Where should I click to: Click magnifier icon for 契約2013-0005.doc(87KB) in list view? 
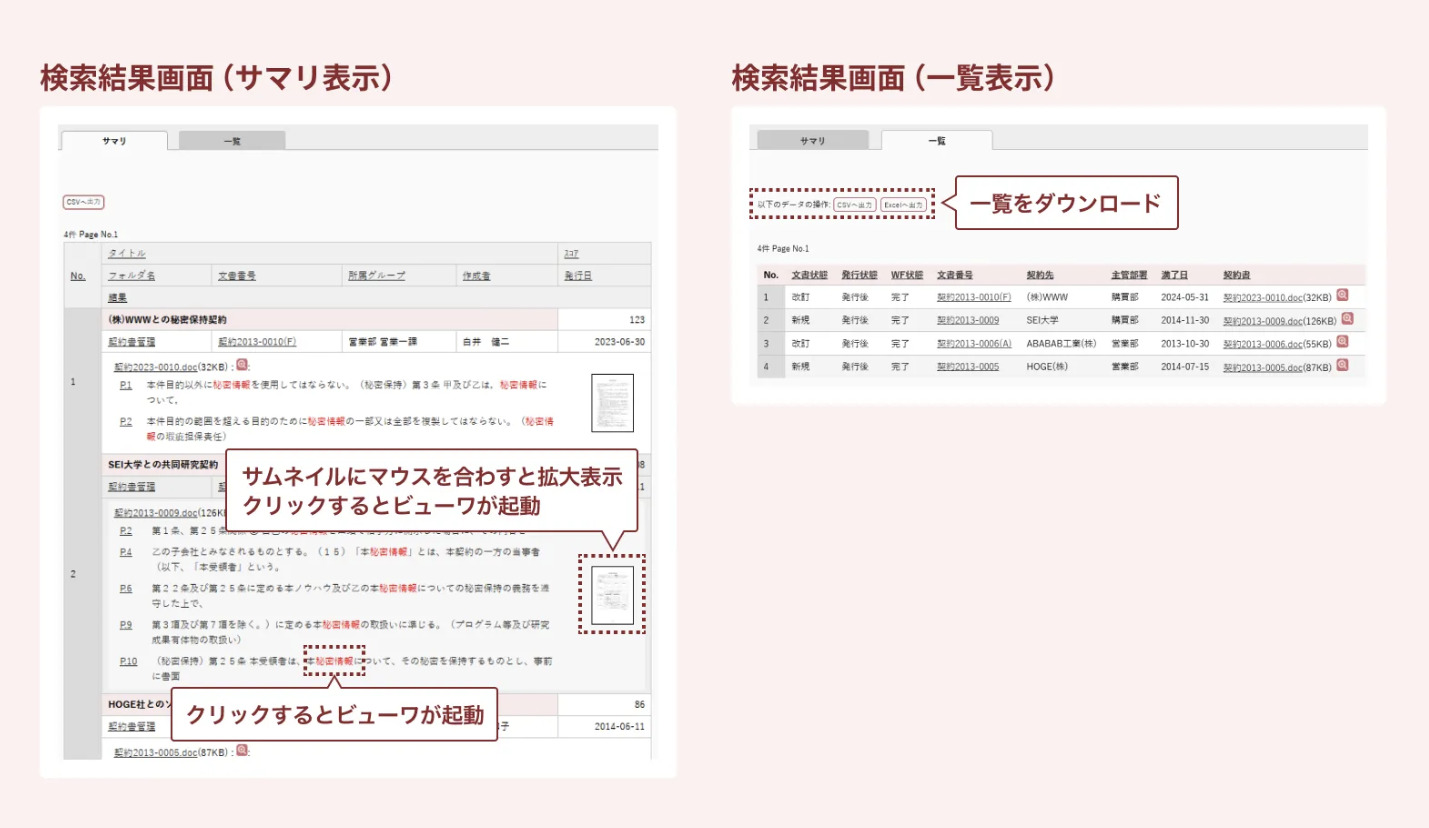[1342, 365]
